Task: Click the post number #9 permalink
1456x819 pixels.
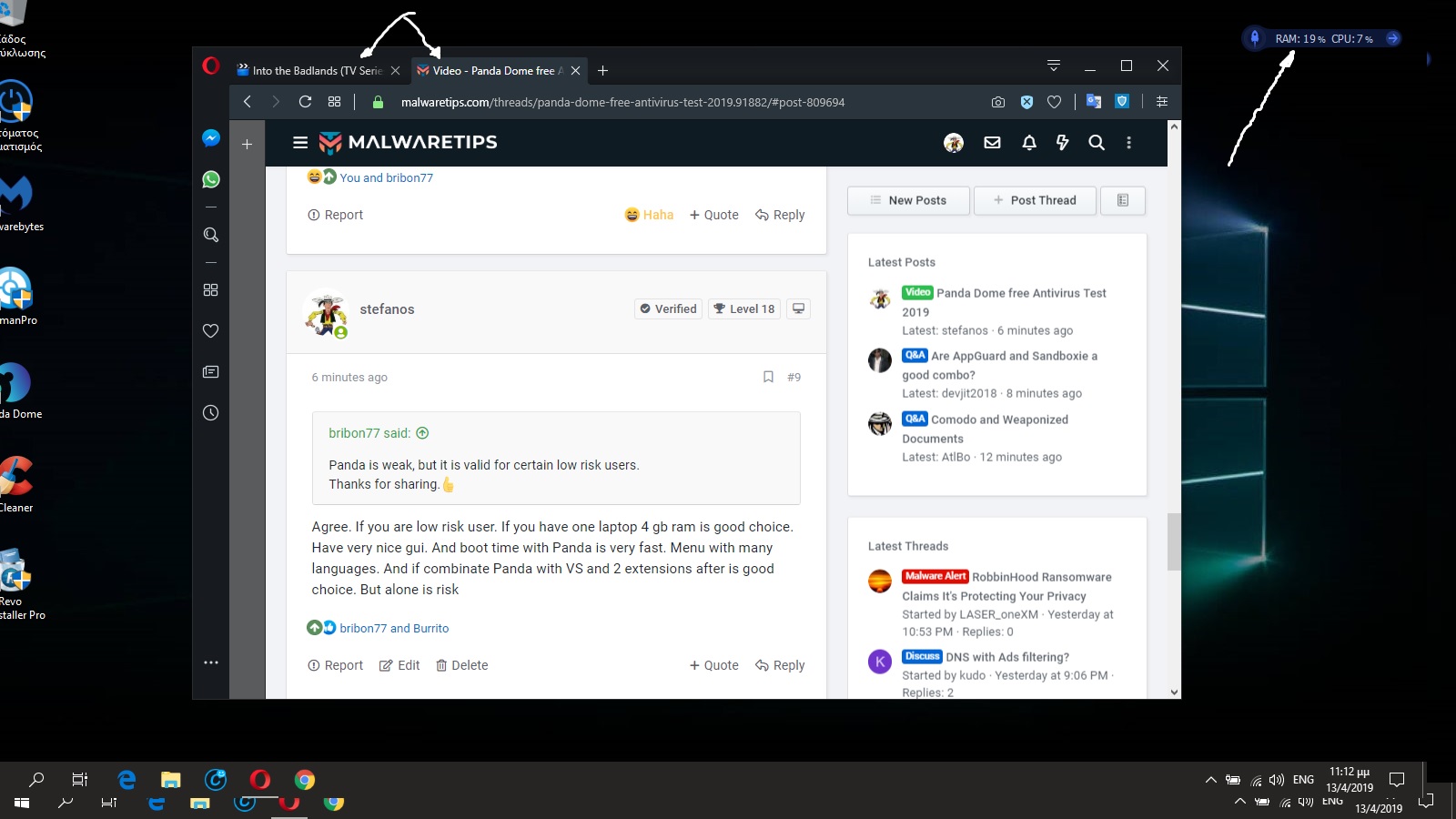Action: pyautogui.click(x=794, y=377)
